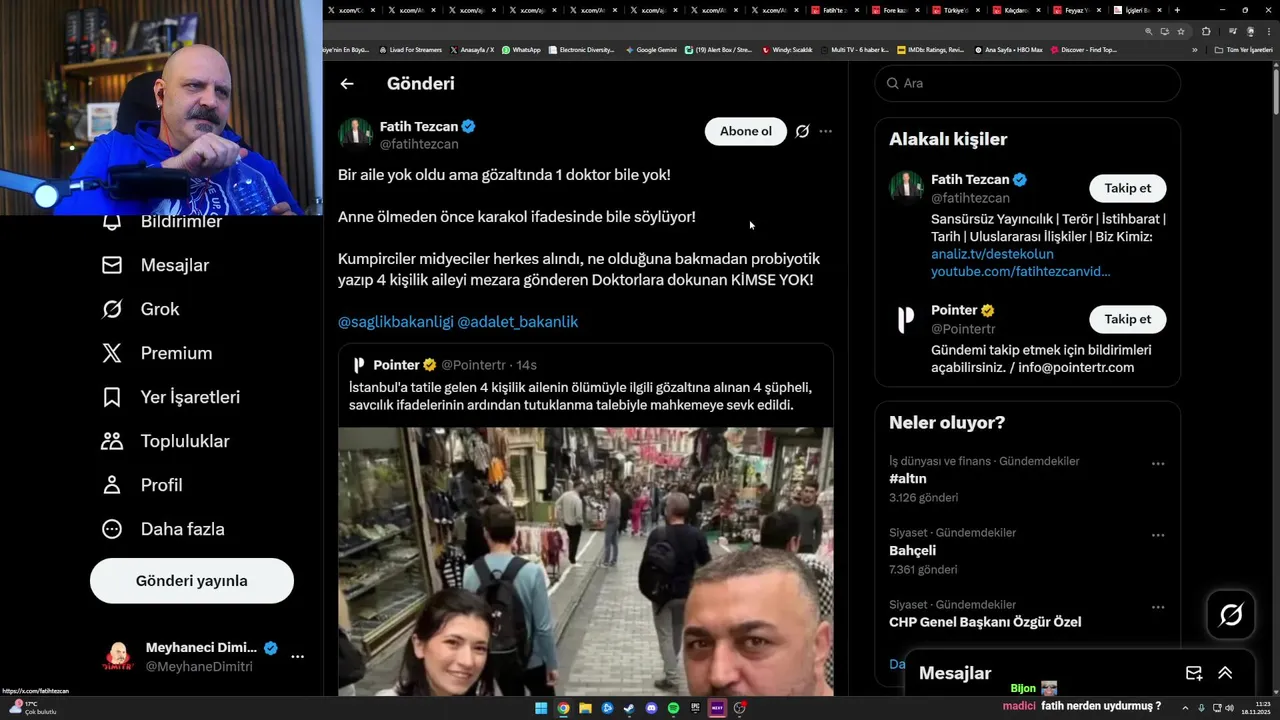The image size is (1280, 720).
Task: Open Pointer's avatar in Alakalı kişiler
Action: coord(906,319)
